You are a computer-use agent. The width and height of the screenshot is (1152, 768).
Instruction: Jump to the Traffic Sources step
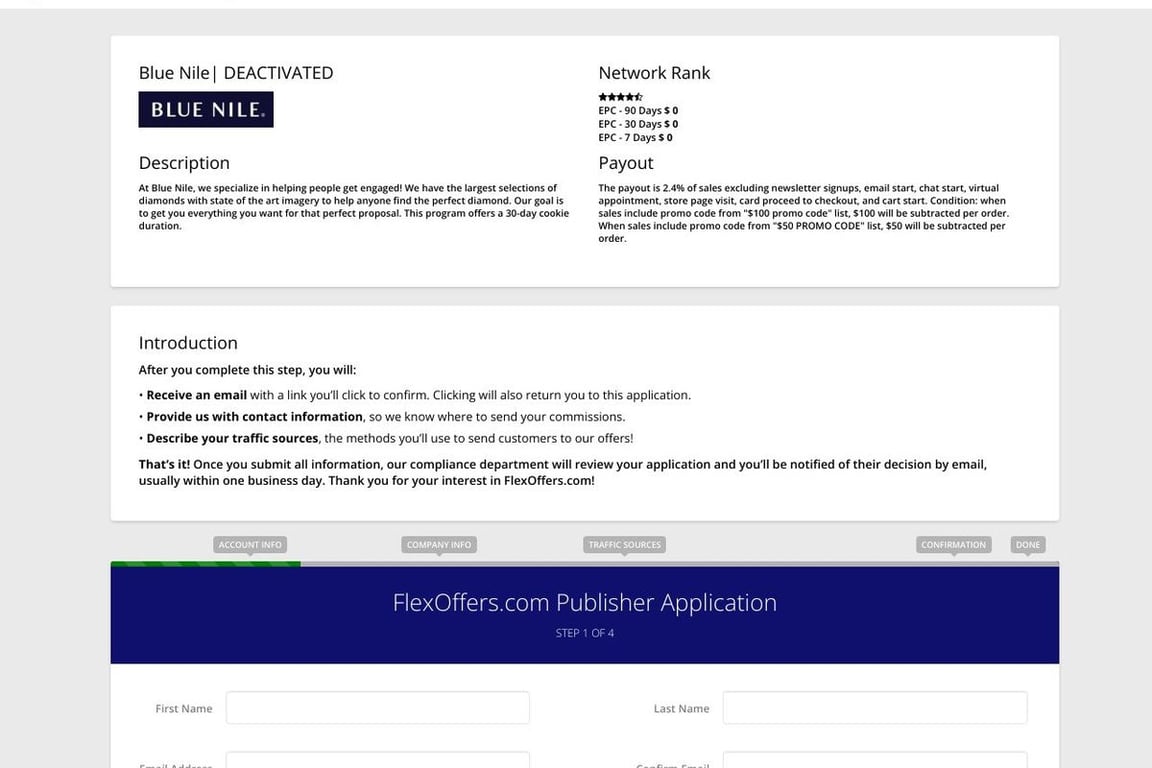pos(624,545)
